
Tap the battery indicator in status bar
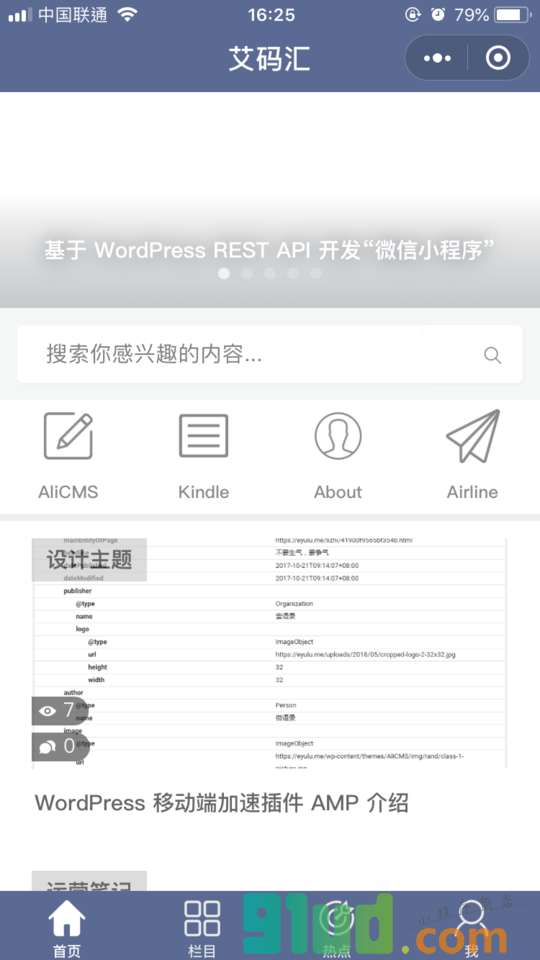tap(512, 15)
